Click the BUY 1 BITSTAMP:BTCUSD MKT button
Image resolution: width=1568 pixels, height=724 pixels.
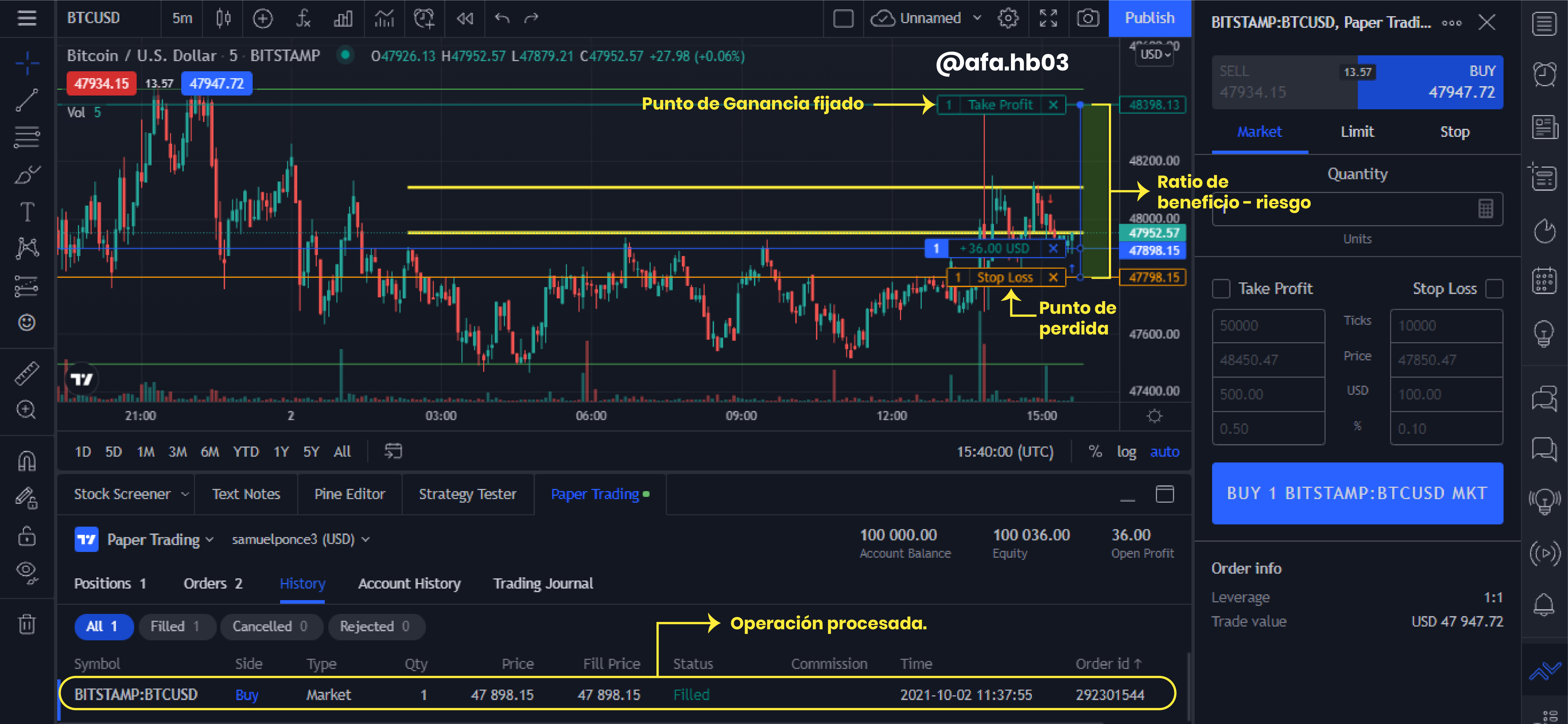pos(1357,493)
